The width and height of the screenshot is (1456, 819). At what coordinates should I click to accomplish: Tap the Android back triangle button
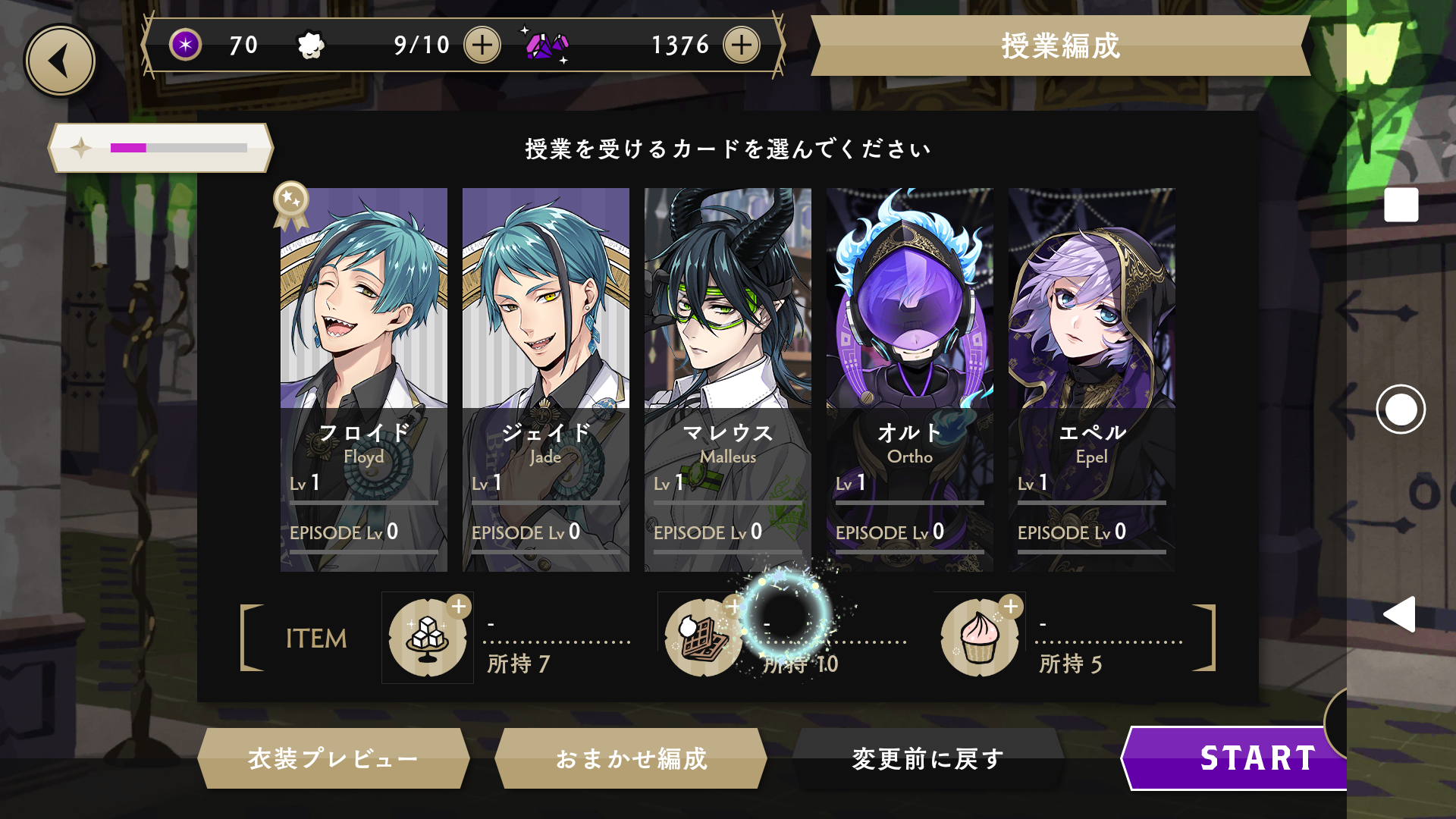click(x=1400, y=614)
